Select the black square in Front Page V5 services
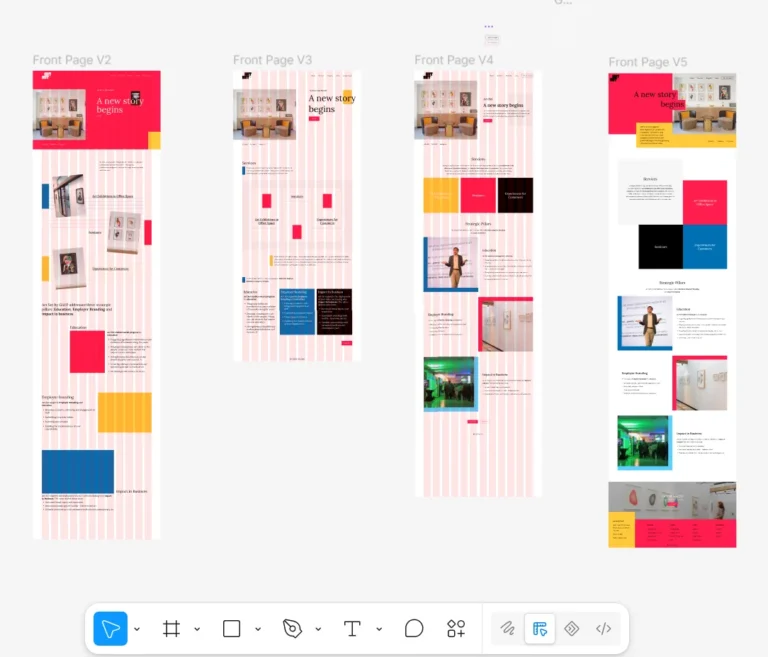The image size is (768, 657). [660, 246]
